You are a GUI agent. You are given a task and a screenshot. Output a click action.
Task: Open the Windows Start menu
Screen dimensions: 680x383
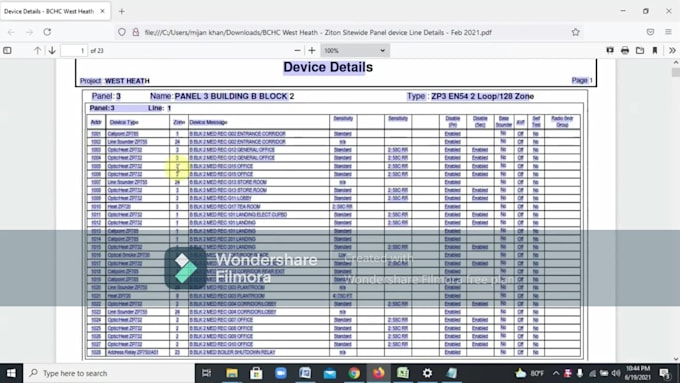[x=11, y=373]
